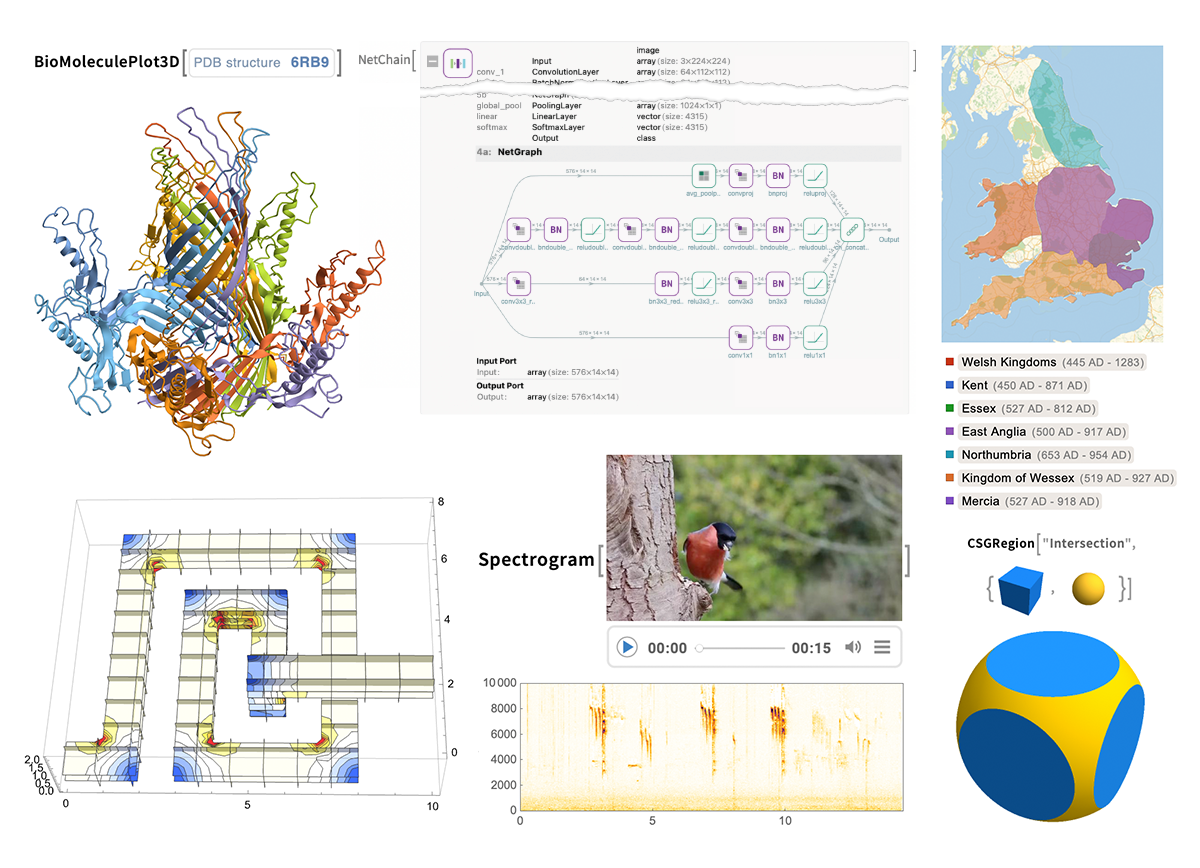The height and width of the screenshot is (868, 1200).
Task: Click the orange Kingdom of Wessex swatch
Action: 948,478
